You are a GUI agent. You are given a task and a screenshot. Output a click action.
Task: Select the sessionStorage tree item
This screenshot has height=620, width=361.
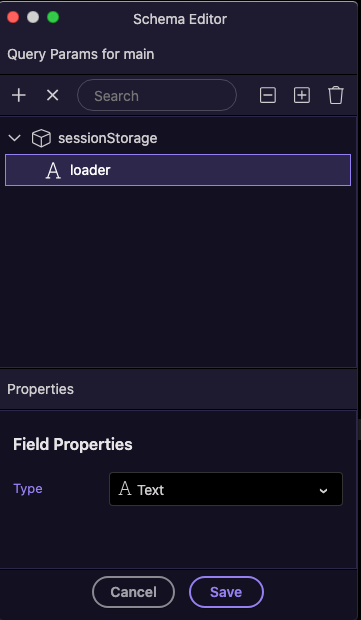coord(108,138)
